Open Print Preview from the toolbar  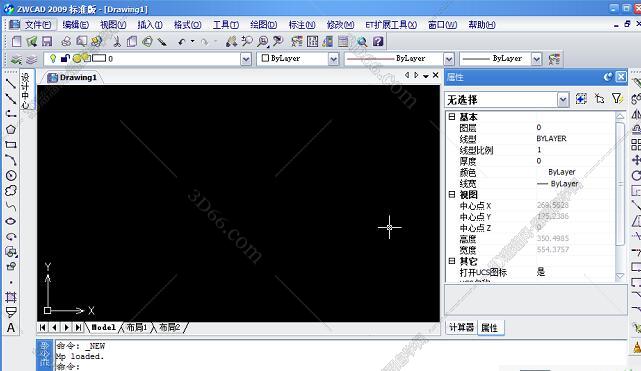click(82, 42)
